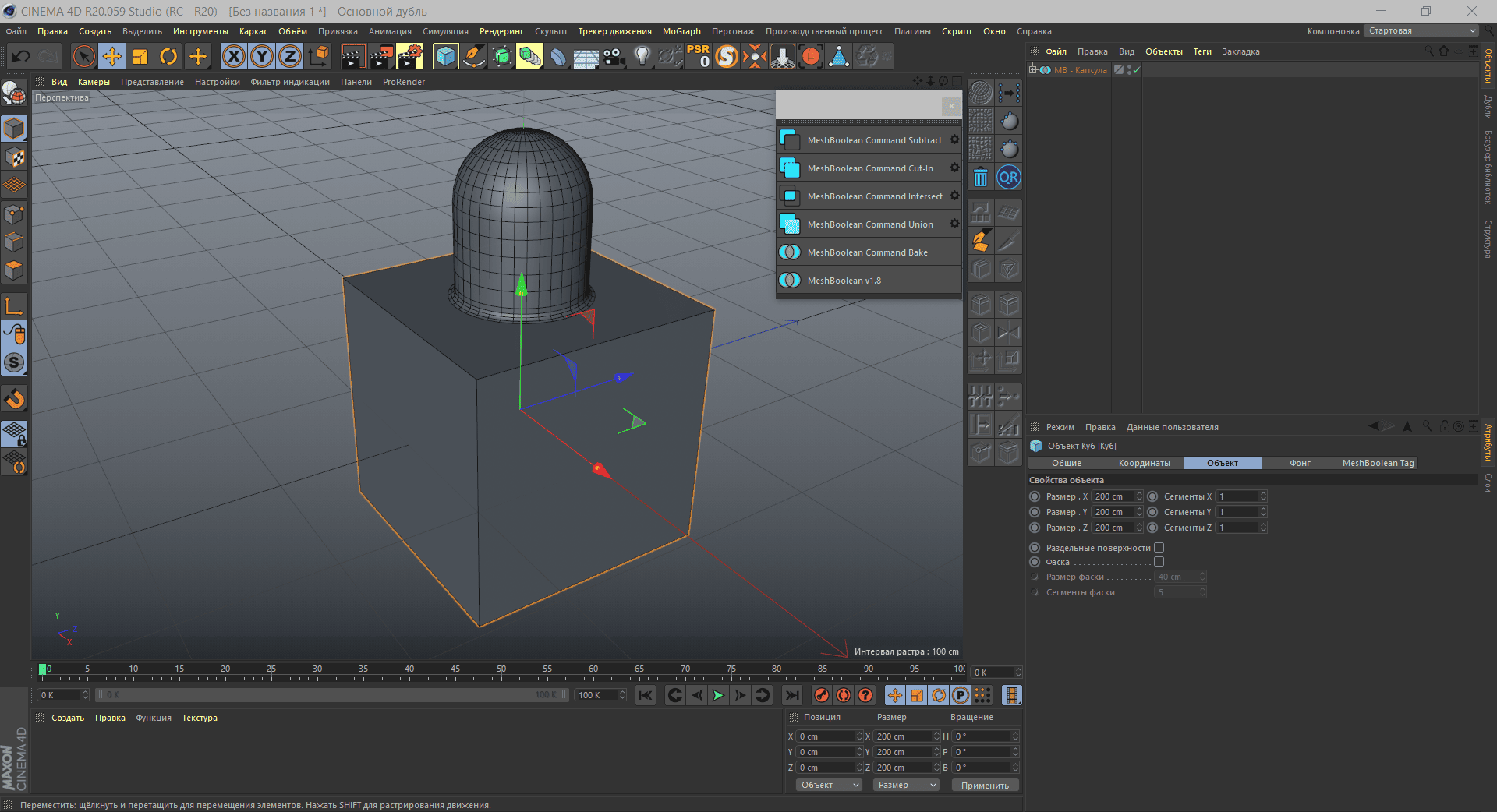Click Position X 0 cm field
1497x812 pixels.
click(x=826, y=736)
